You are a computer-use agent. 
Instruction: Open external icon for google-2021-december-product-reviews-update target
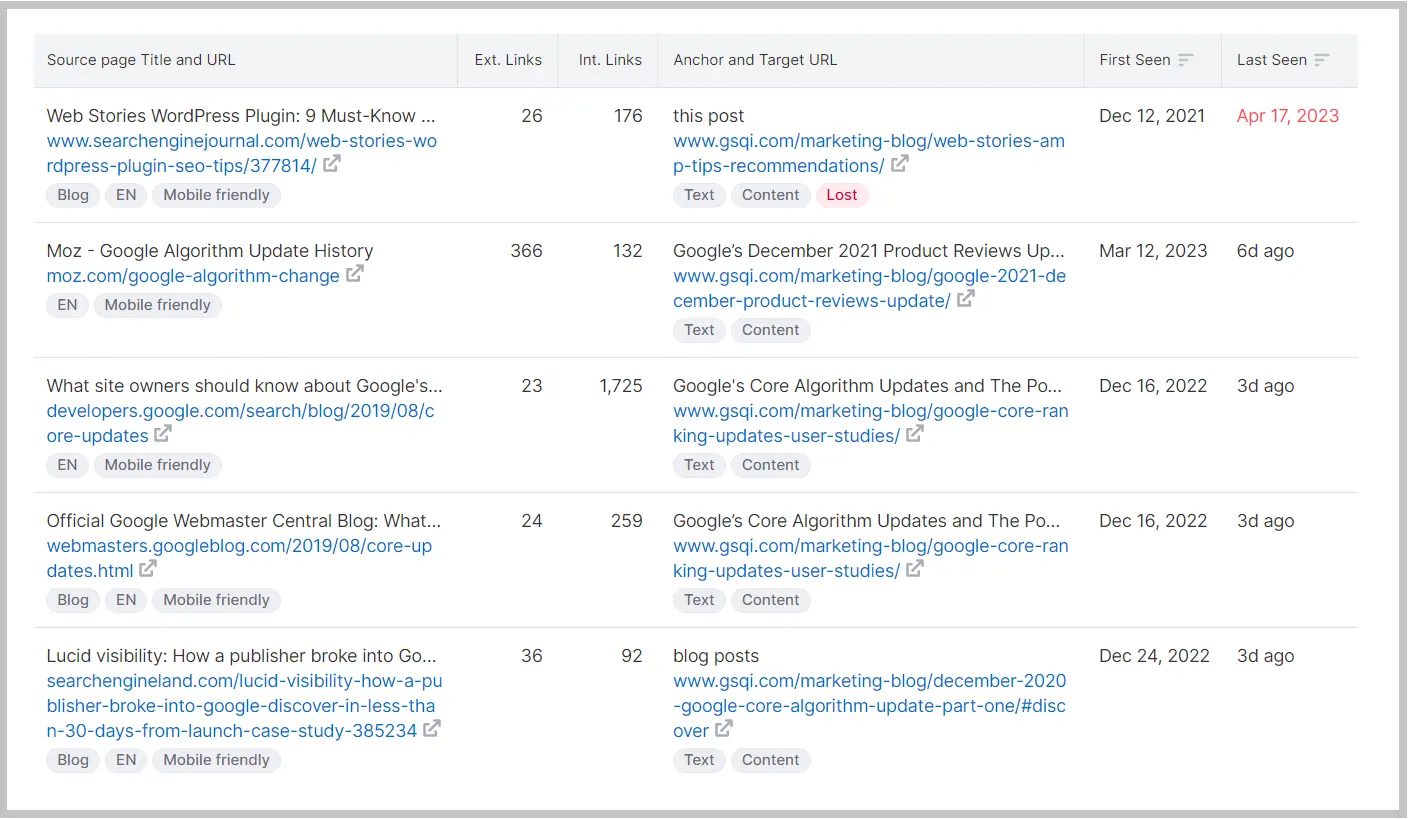pyautogui.click(x=965, y=299)
